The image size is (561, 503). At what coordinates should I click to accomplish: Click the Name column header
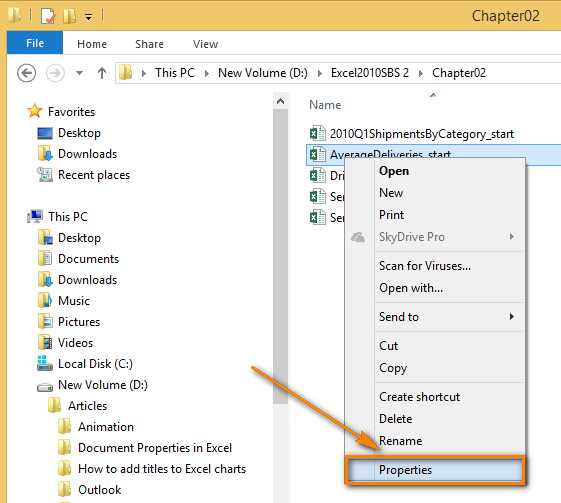(325, 105)
